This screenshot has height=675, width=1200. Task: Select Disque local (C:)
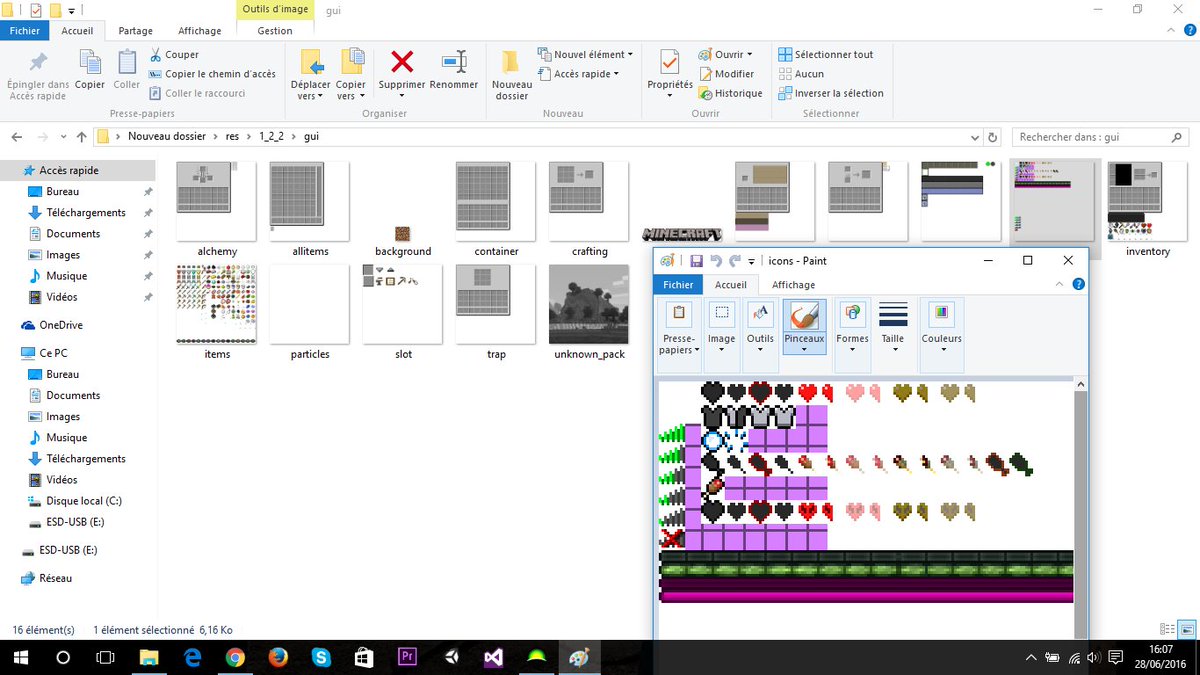click(83, 501)
